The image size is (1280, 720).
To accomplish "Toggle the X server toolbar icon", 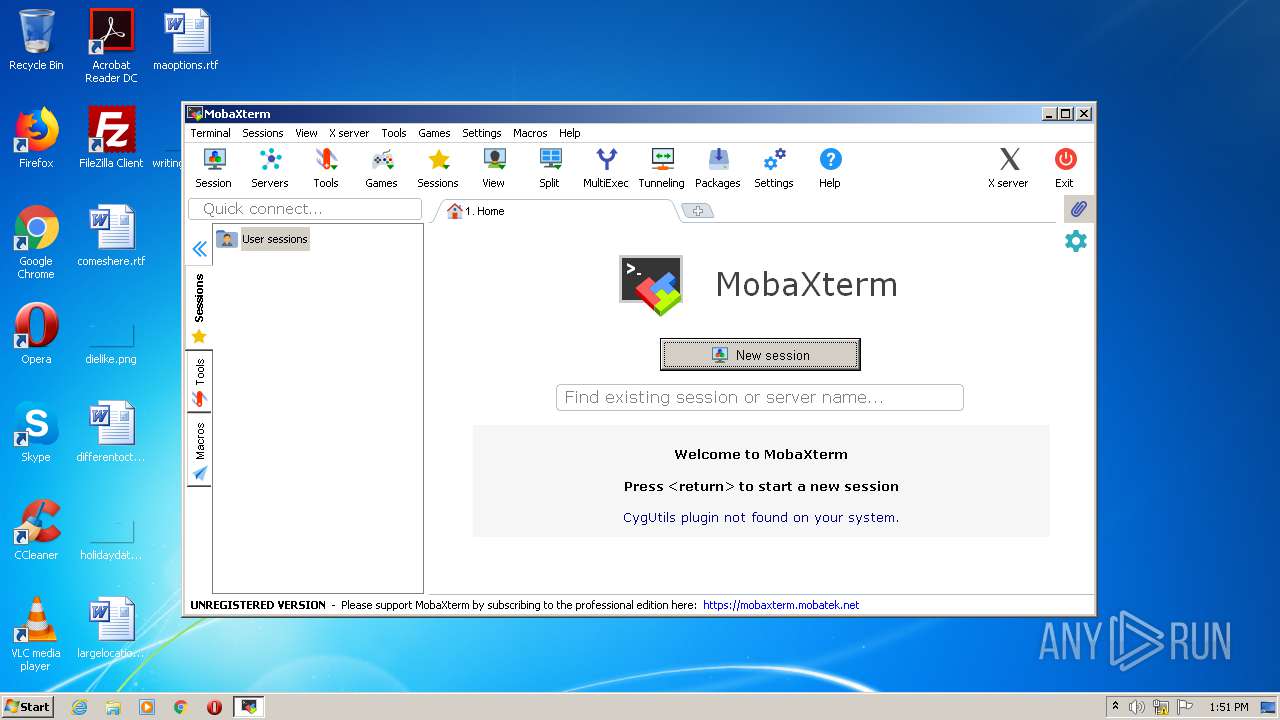I will 1009,168.
